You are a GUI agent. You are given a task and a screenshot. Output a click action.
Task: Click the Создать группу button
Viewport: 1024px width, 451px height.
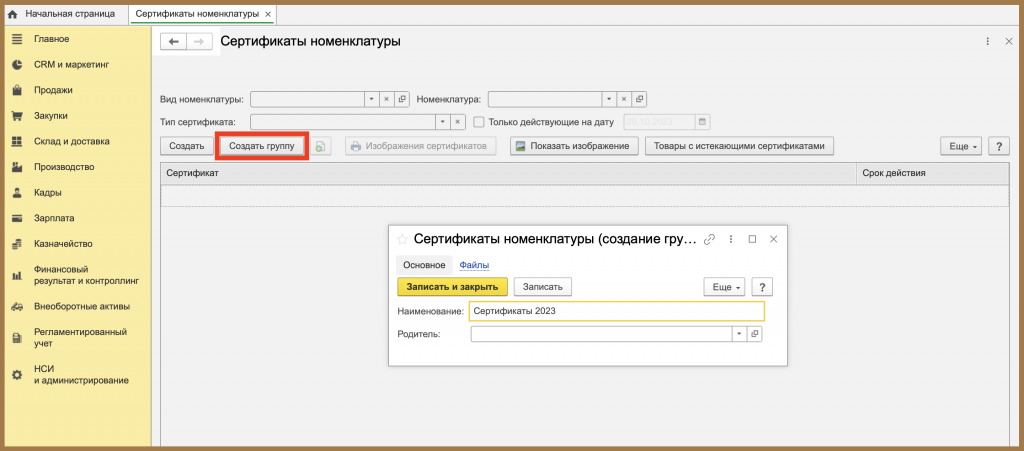point(261,146)
